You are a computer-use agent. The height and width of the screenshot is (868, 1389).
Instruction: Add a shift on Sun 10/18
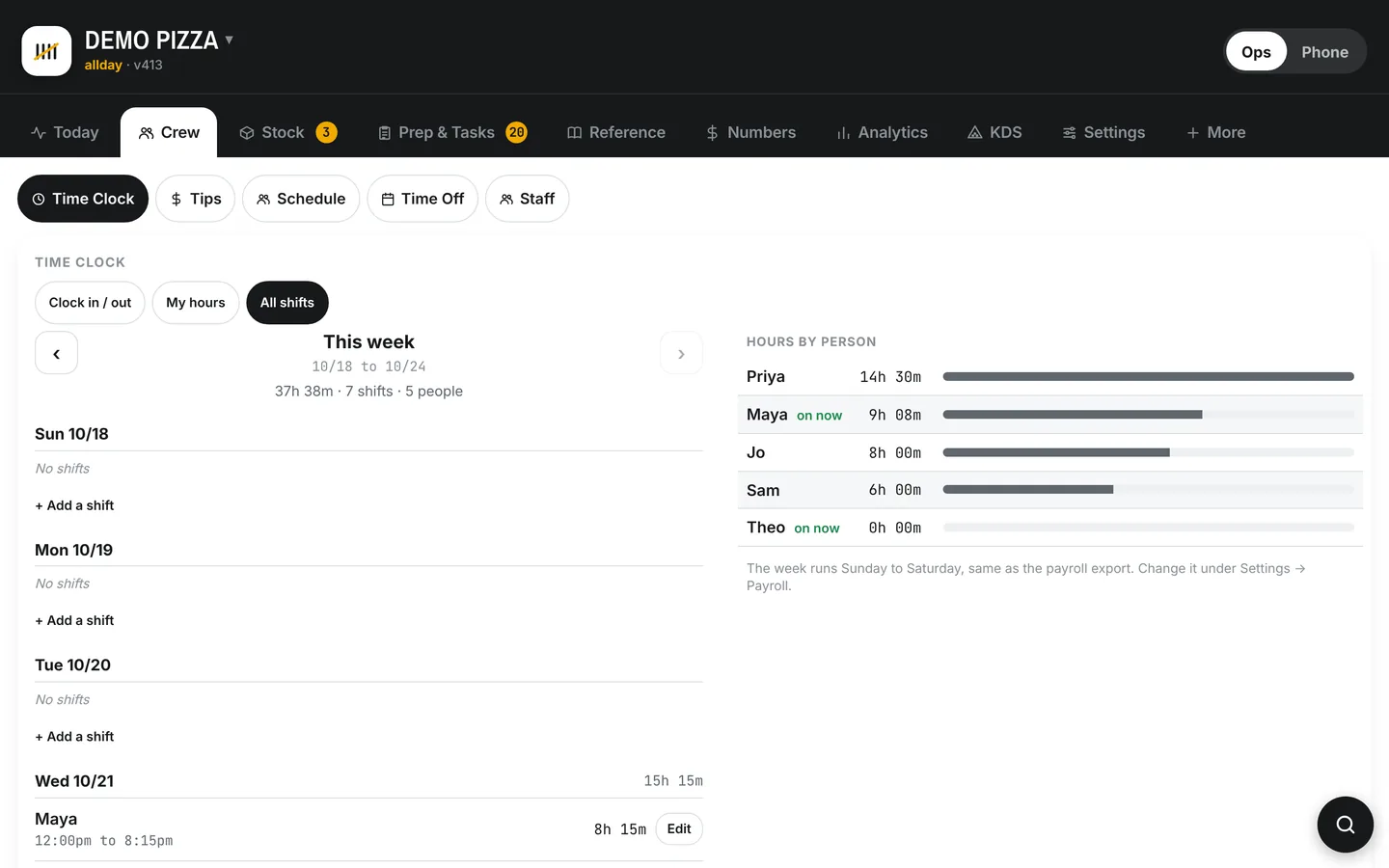point(74,505)
